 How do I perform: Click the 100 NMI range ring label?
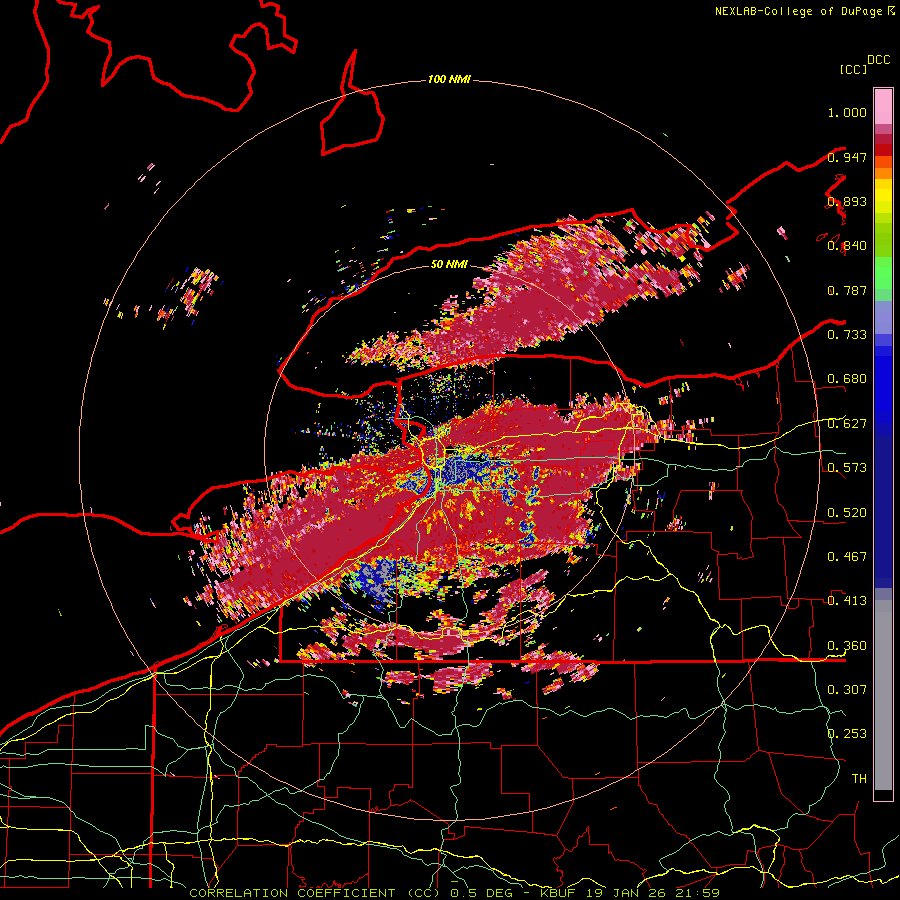click(x=449, y=79)
